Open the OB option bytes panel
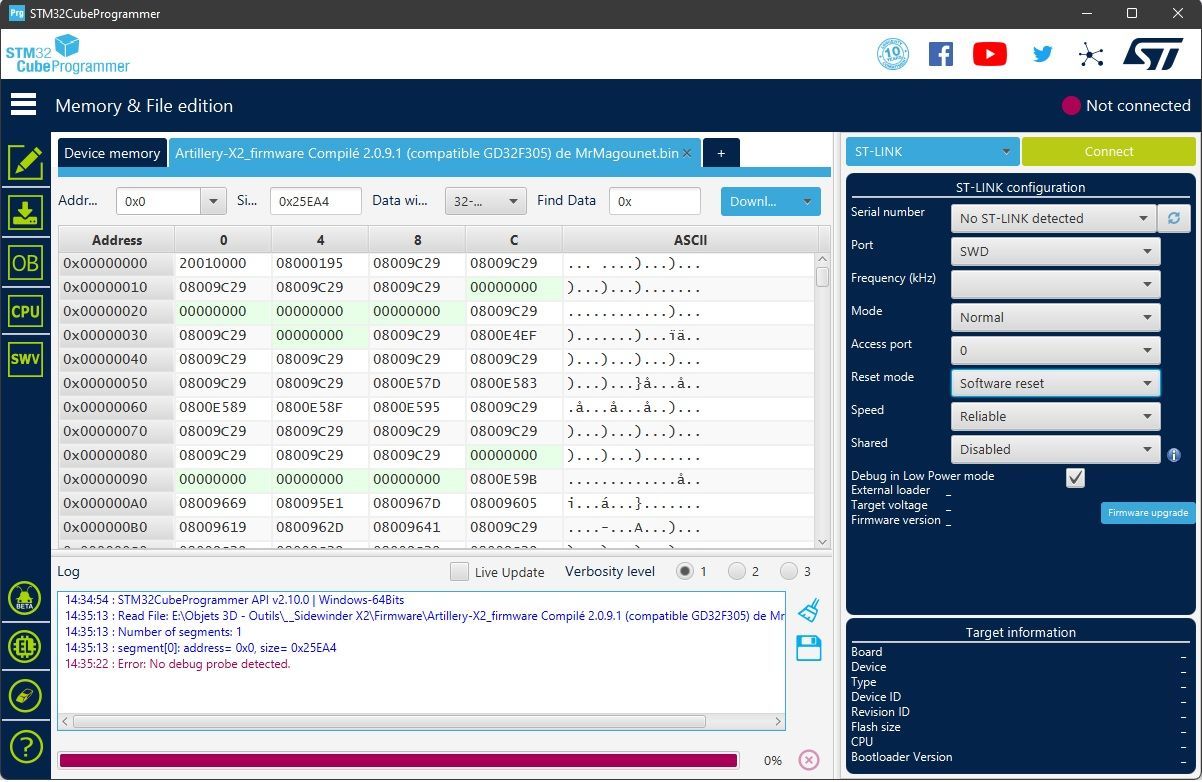Image resolution: width=1202 pixels, height=782 pixels. (25, 262)
